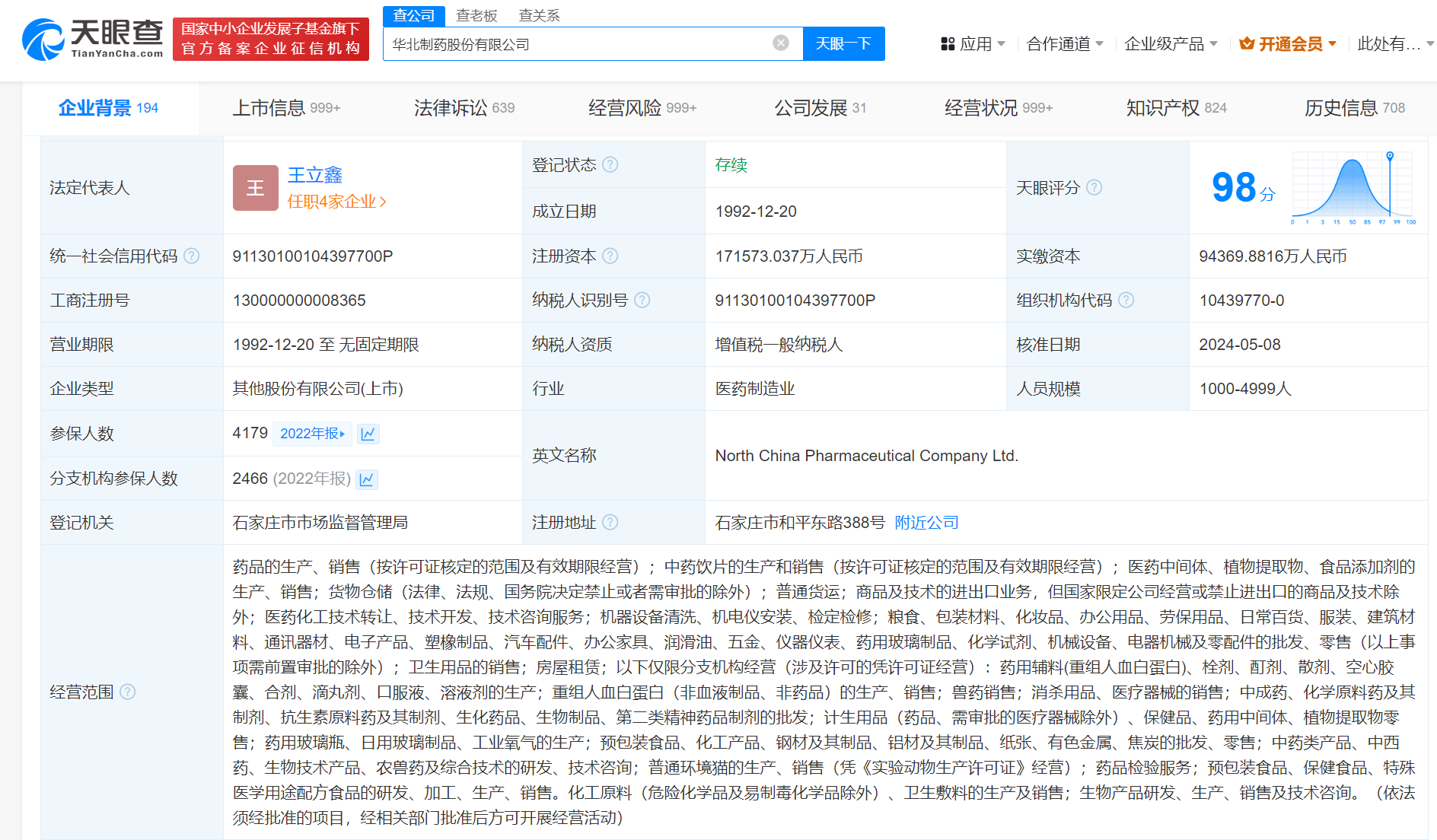Click the 王 avatar beside 王立鑫
Image resolution: width=1437 pixels, height=840 pixels.
point(255,188)
